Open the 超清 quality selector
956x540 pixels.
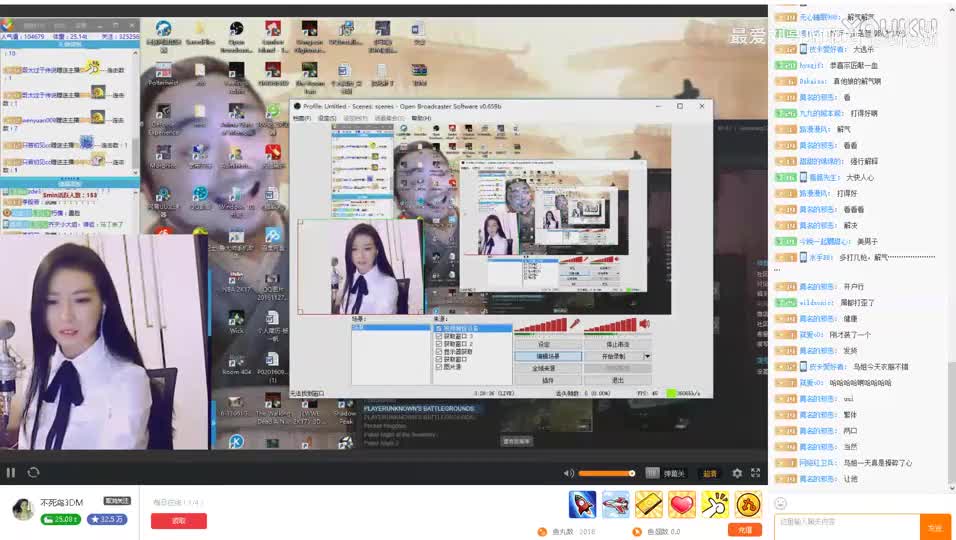point(710,473)
